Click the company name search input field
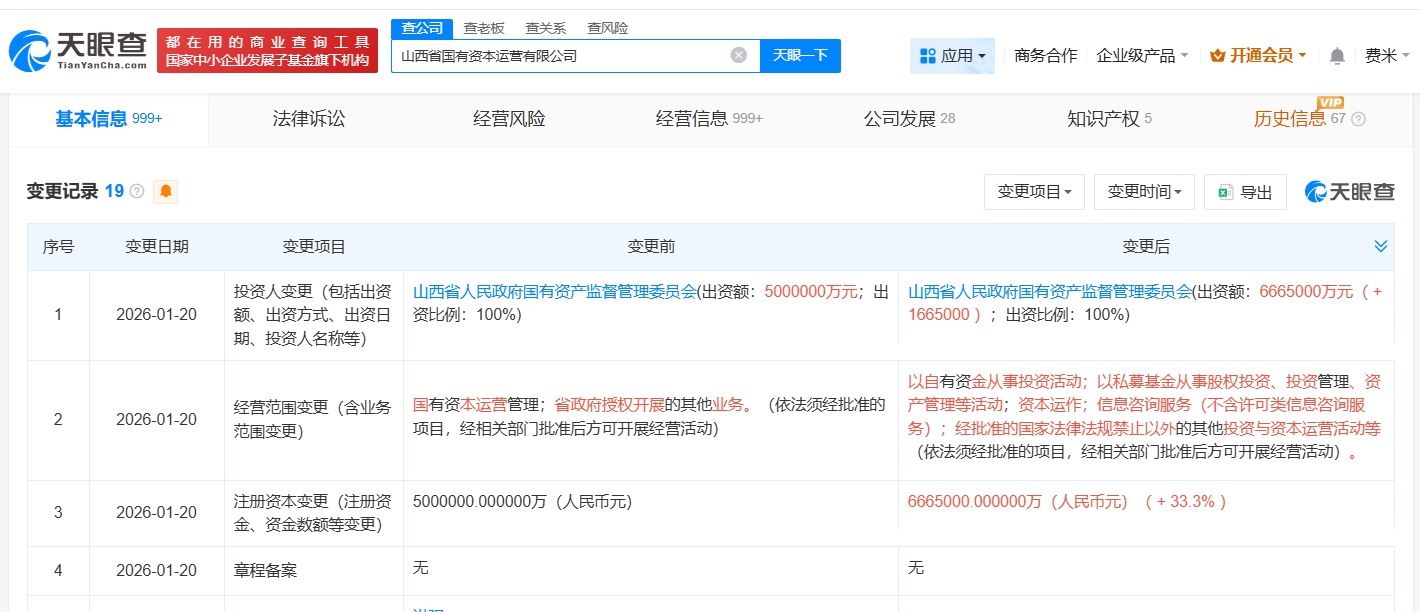 [x=560, y=56]
